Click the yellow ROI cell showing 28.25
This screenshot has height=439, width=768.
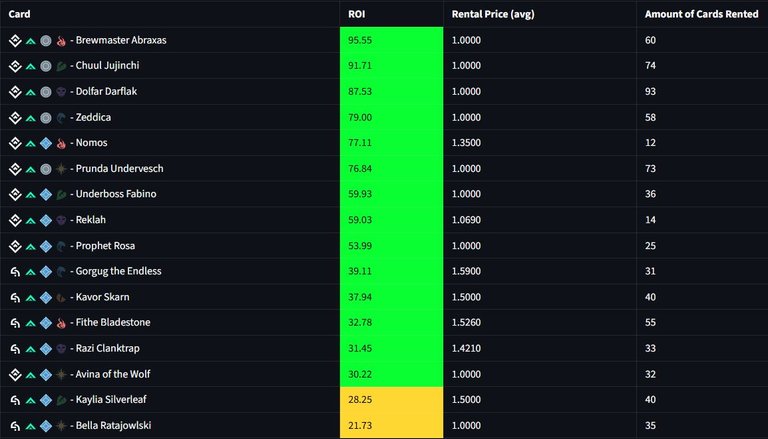pos(391,400)
